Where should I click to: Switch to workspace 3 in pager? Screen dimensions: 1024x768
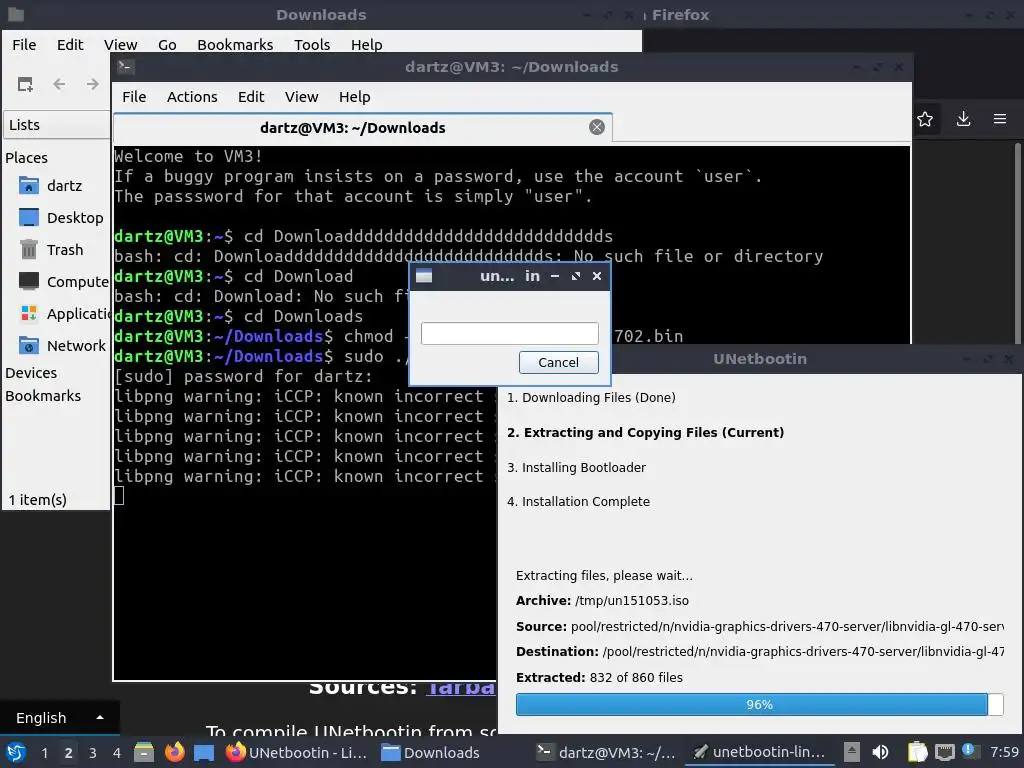(x=92, y=753)
